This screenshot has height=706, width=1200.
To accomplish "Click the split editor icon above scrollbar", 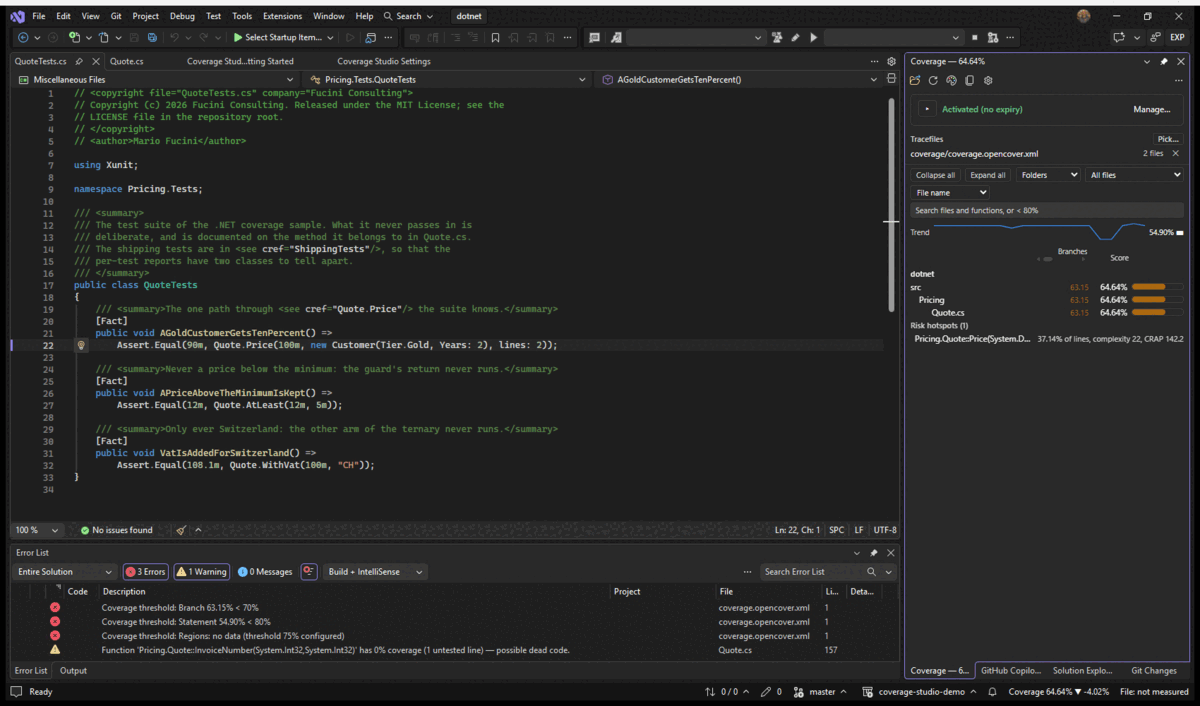I will coord(891,78).
